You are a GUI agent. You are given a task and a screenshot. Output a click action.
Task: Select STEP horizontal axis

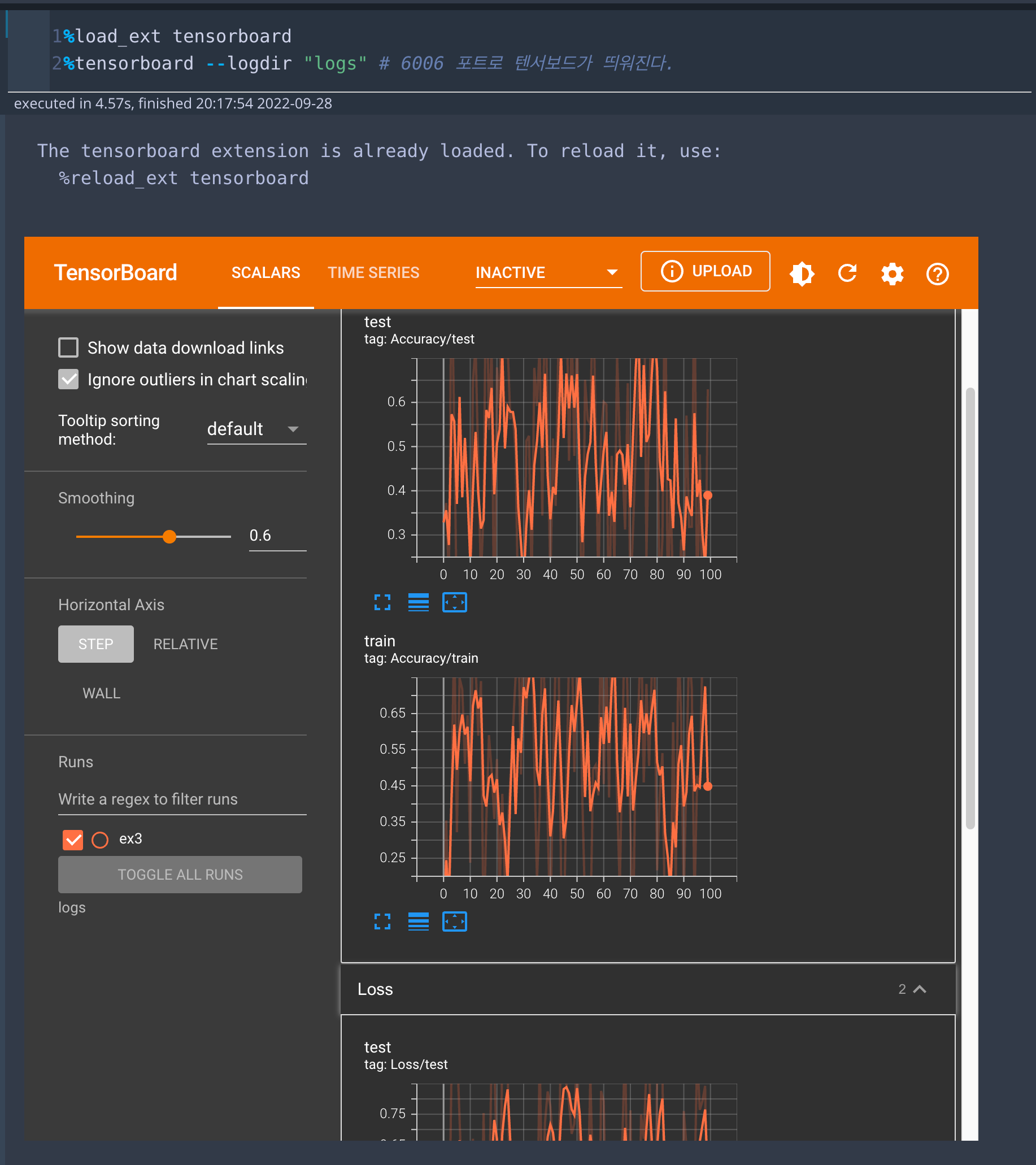pos(95,644)
